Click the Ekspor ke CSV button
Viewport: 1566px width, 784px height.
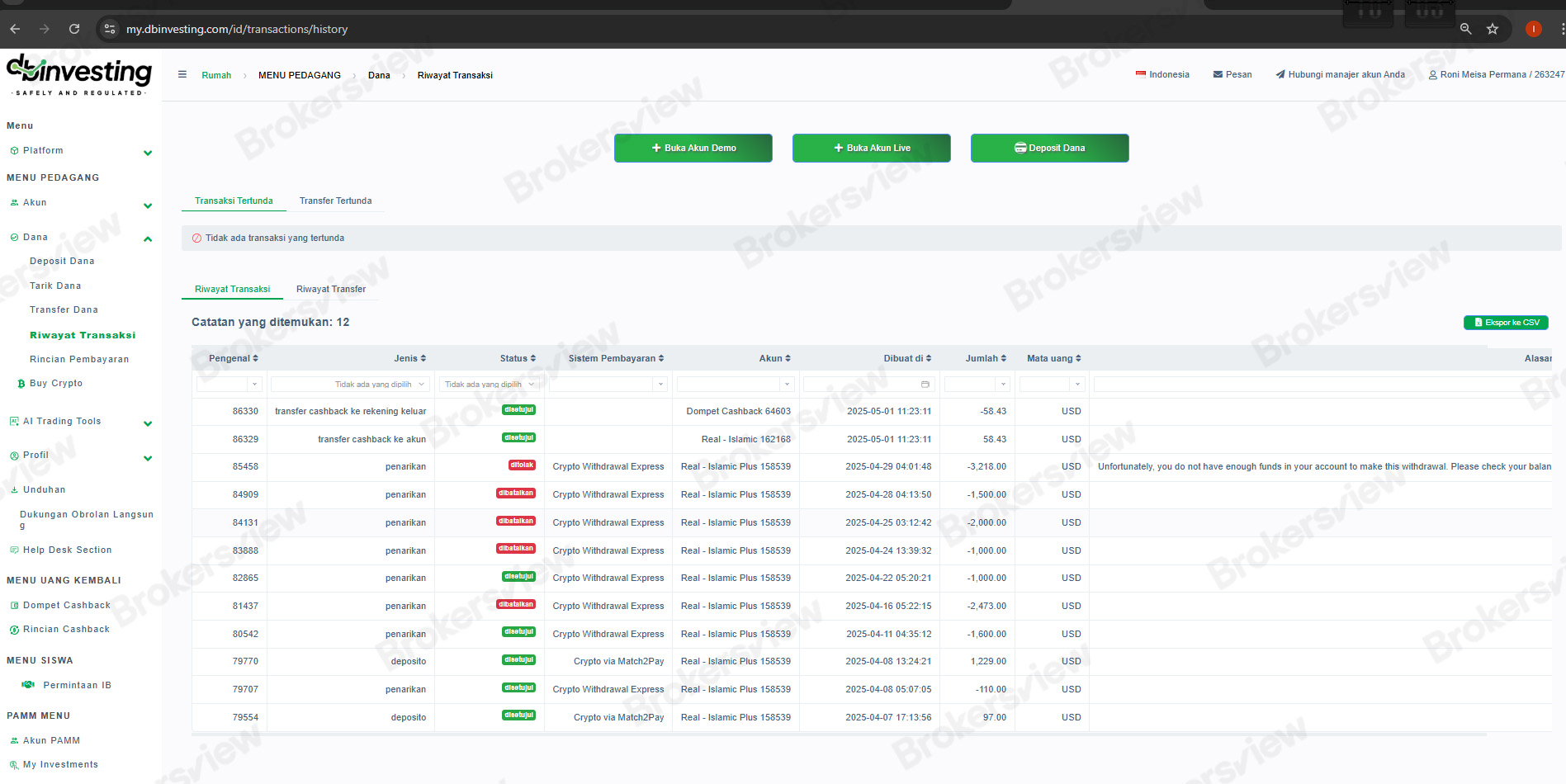coord(1505,322)
